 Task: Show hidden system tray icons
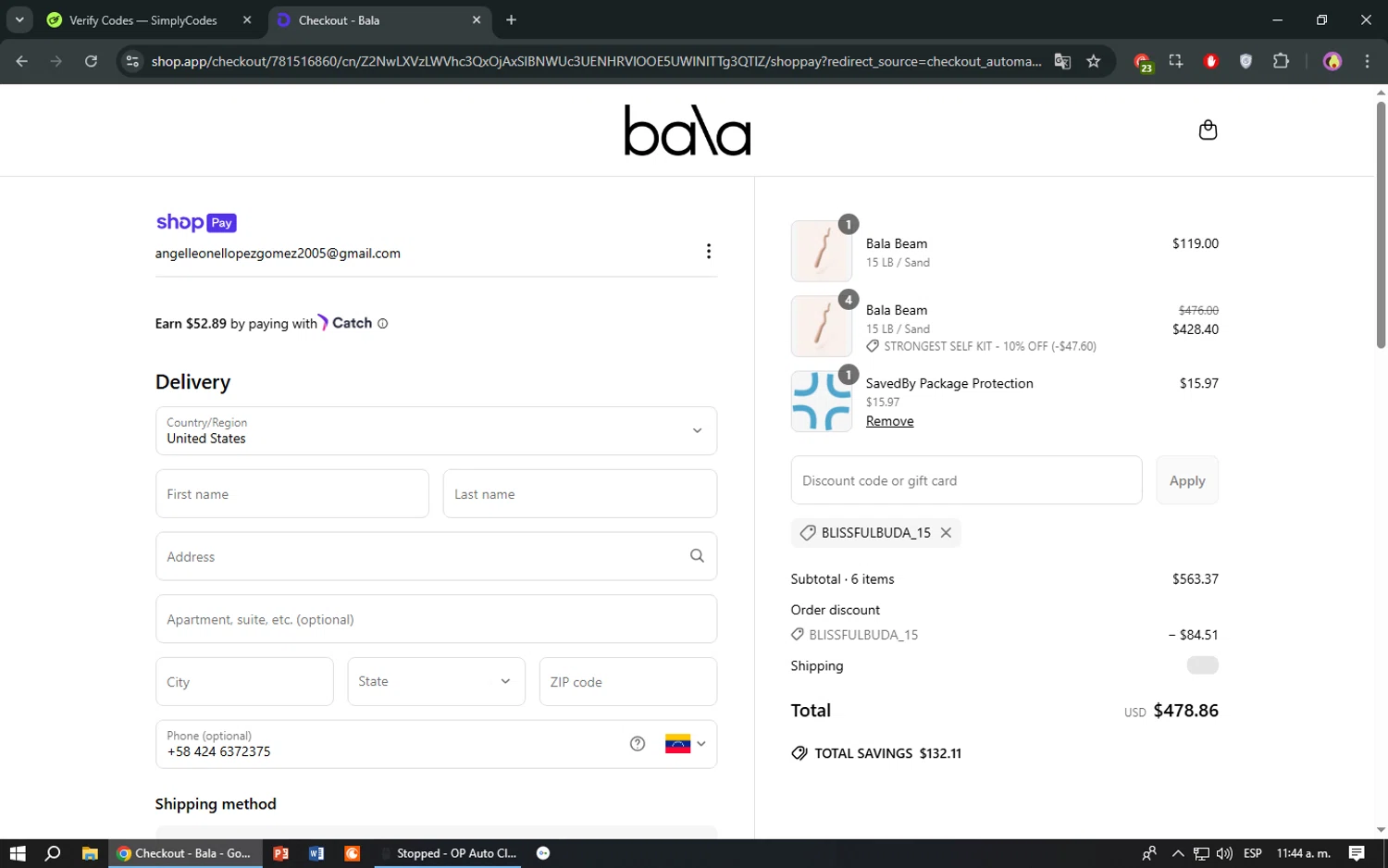1177,853
